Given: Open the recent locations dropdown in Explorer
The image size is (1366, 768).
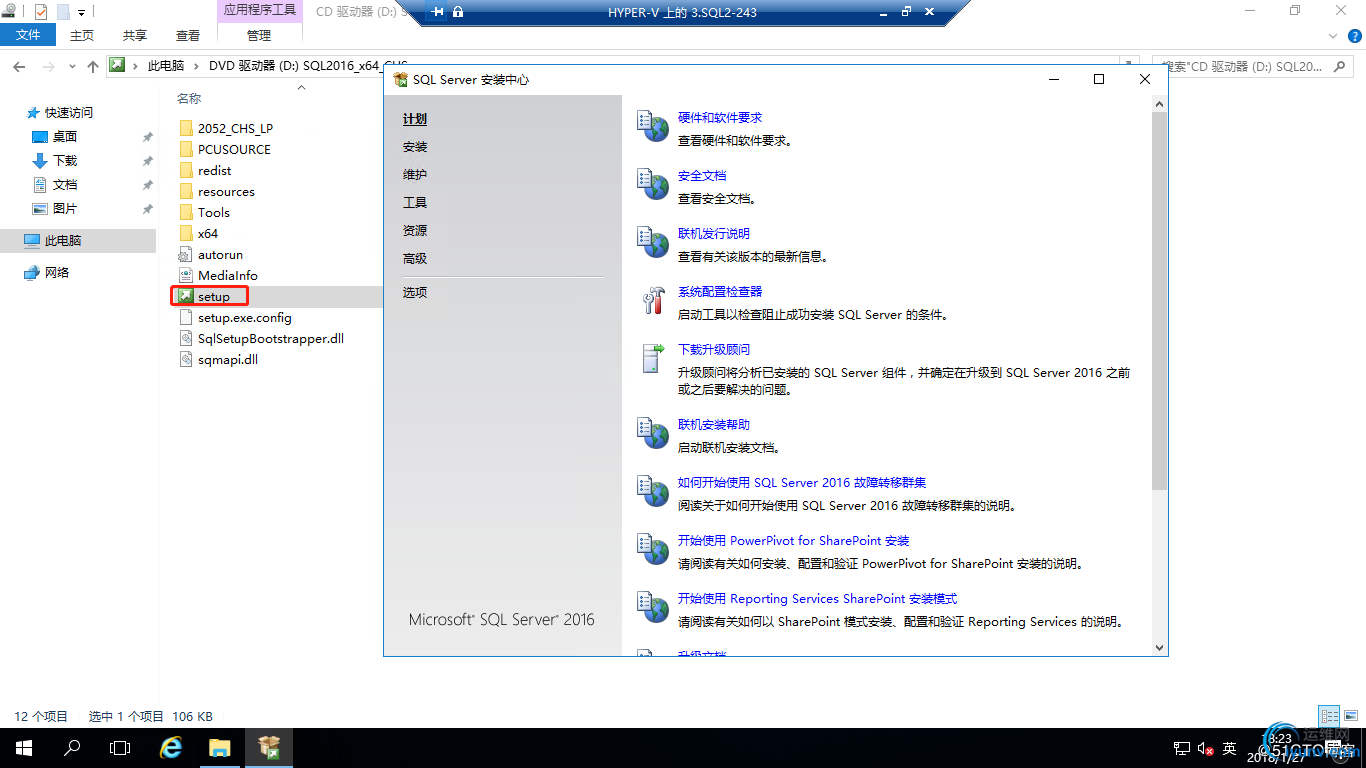Looking at the screenshot, I should [72, 66].
